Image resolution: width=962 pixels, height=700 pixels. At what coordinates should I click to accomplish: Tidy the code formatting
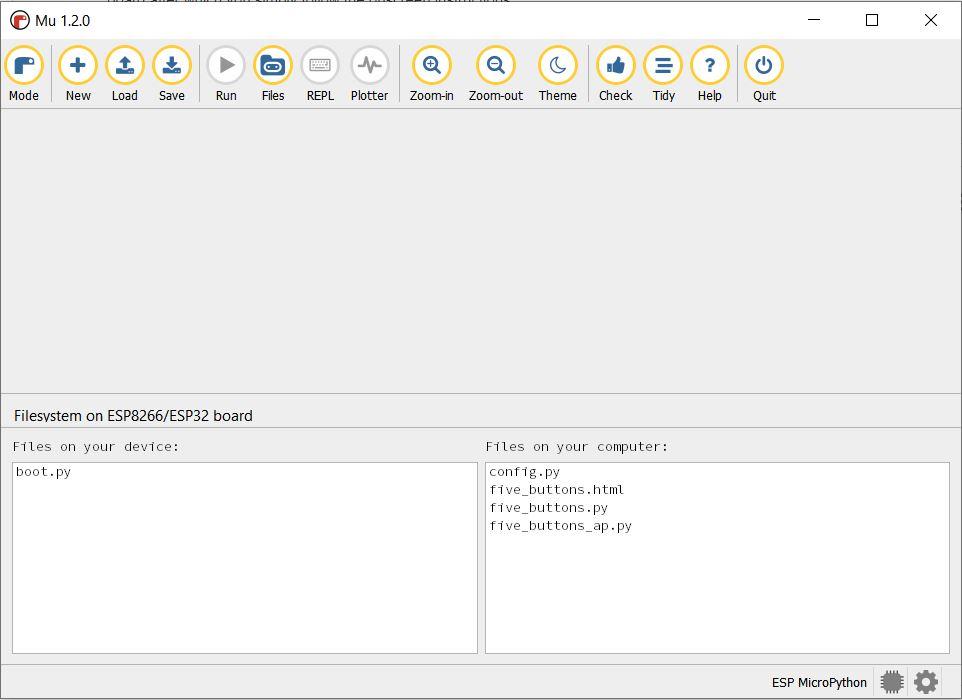click(x=663, y=74)
